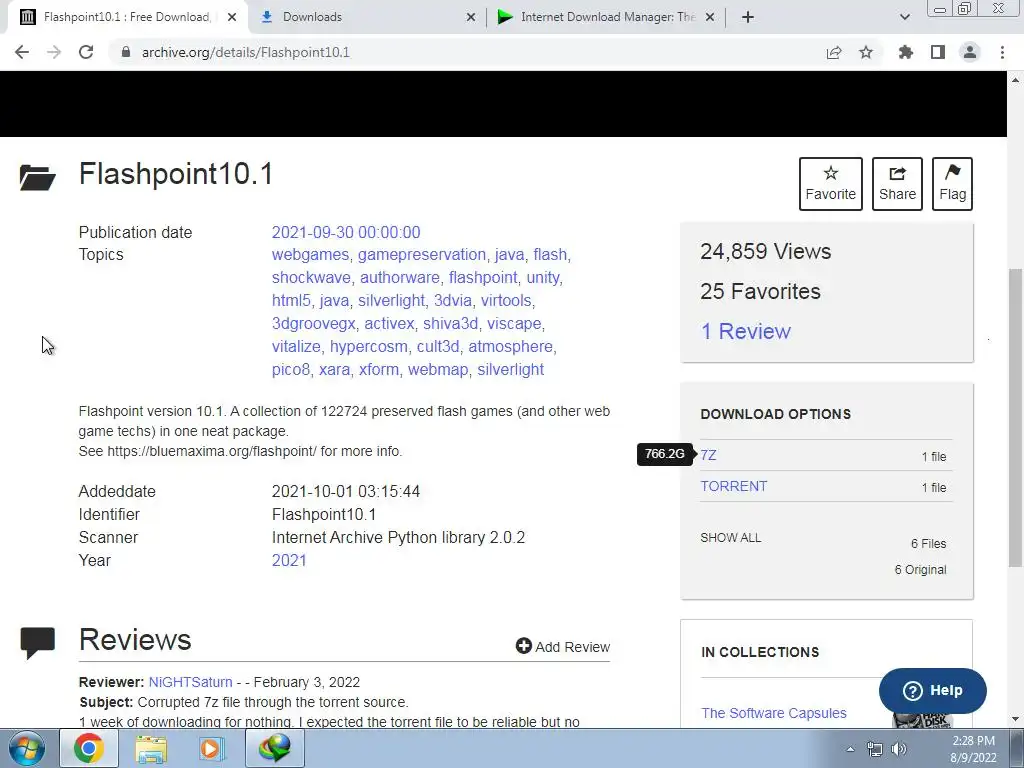Click SHOW ALL download files

730,537
